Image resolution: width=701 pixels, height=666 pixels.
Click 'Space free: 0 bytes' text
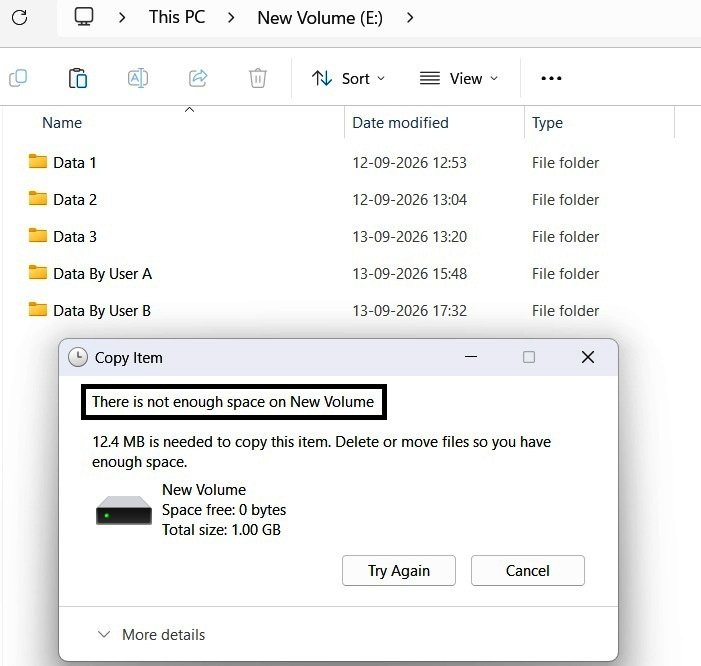pos(224,510)
